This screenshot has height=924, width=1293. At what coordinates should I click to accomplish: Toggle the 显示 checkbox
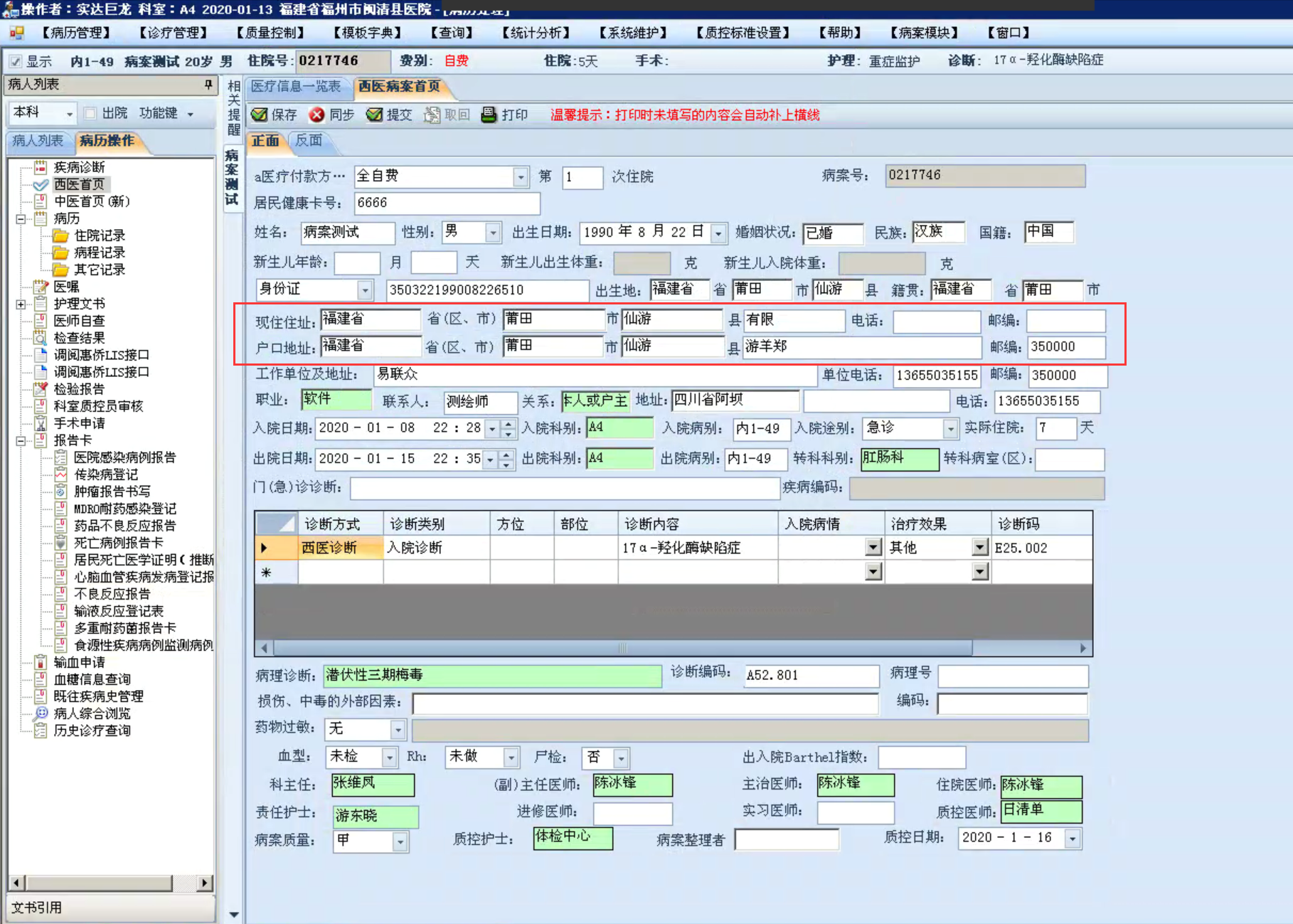[16, 61]
